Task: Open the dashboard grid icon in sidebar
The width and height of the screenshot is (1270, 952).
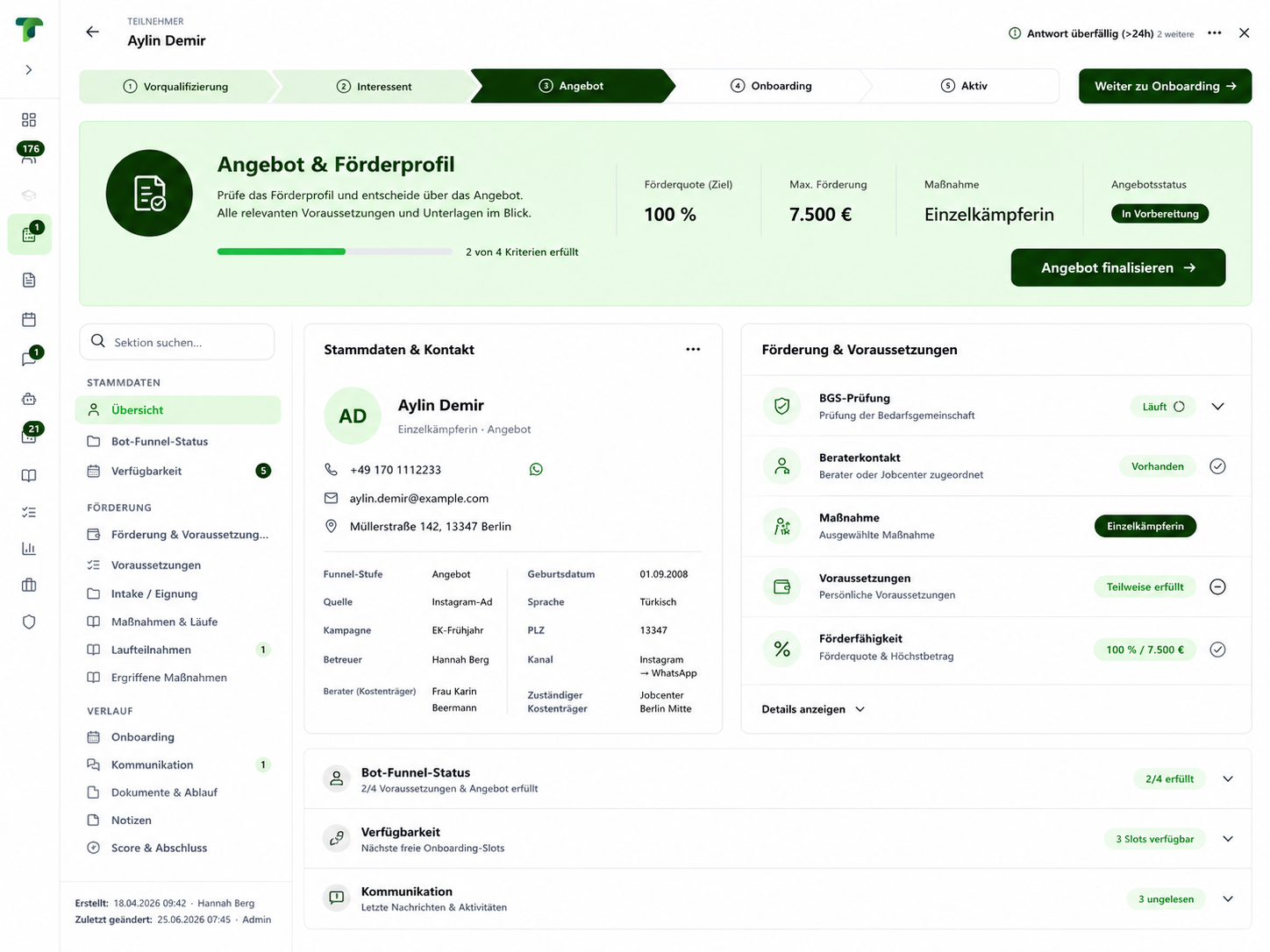Action: [29, 119]
